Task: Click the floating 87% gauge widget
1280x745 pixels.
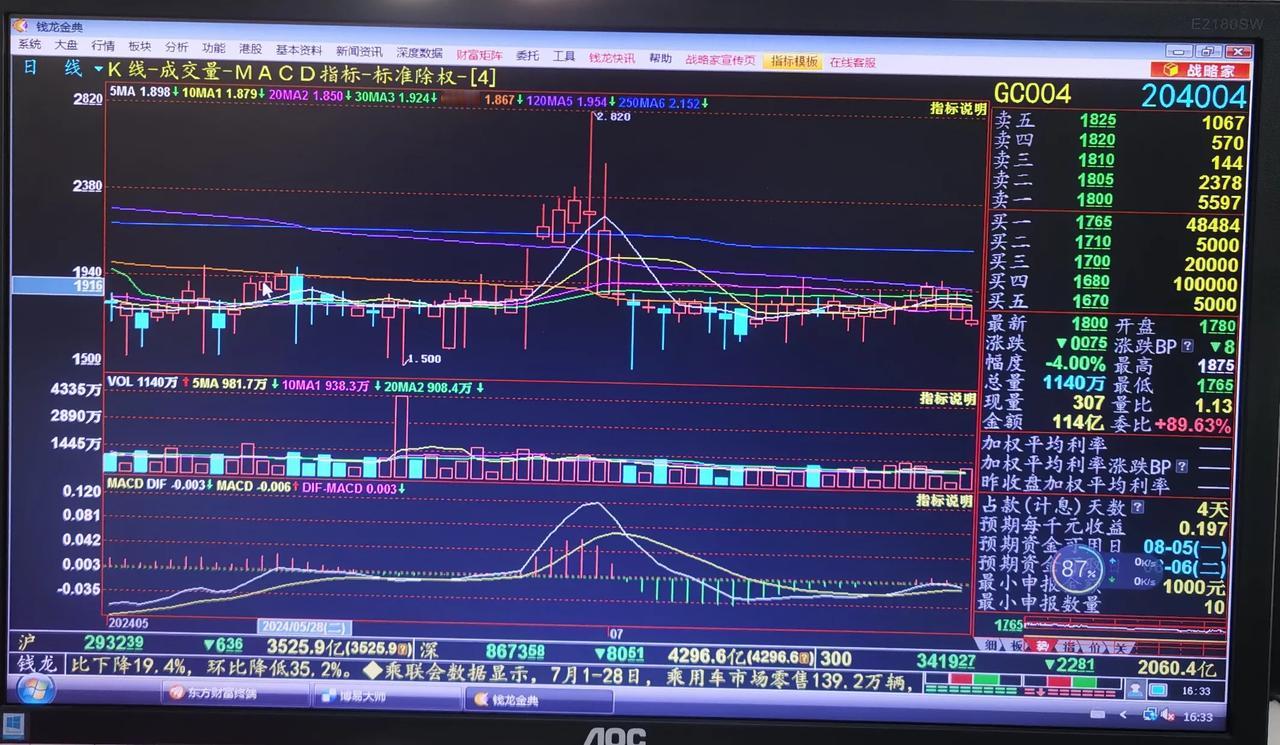Action: click(x=1079, y=571)
